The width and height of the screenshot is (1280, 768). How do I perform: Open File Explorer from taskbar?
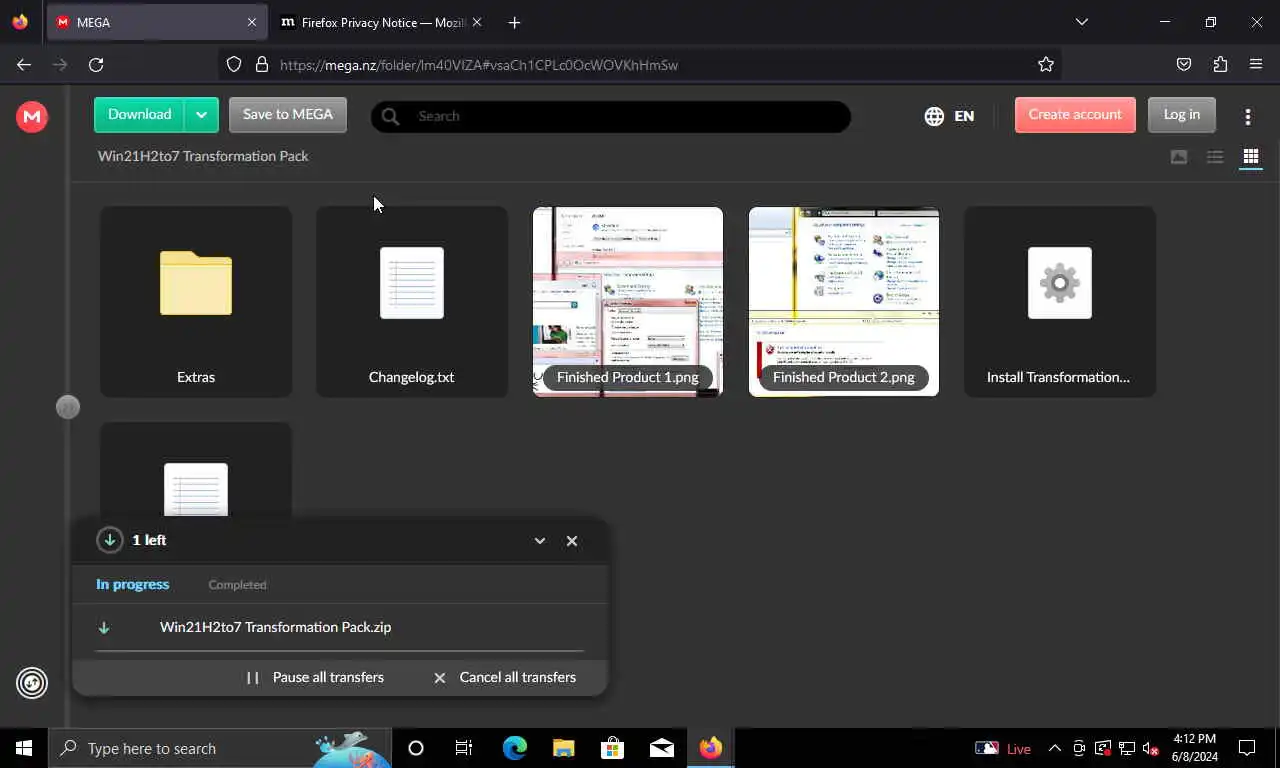coord(564,748)
